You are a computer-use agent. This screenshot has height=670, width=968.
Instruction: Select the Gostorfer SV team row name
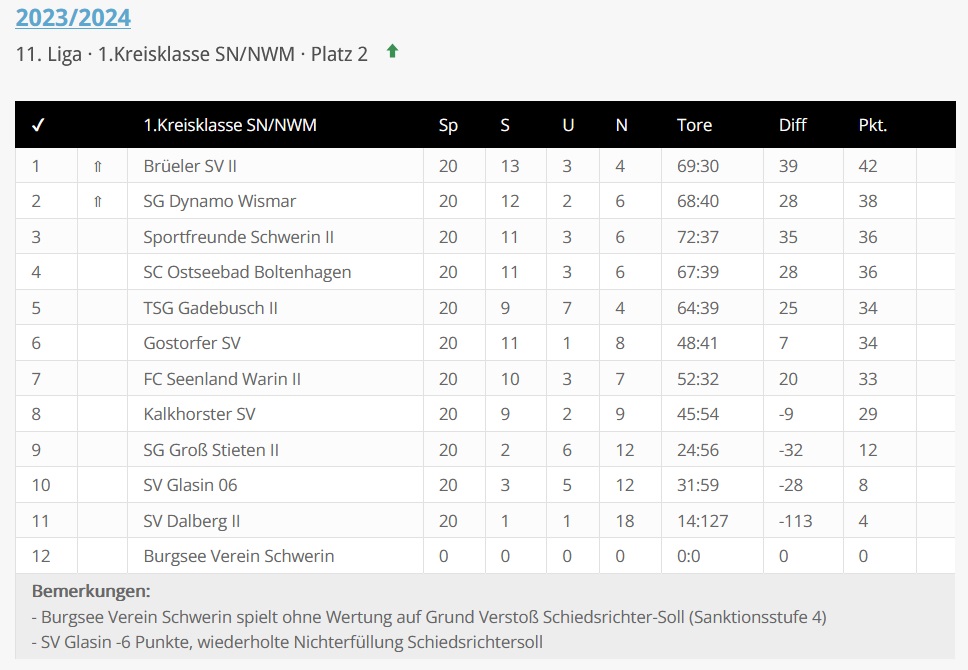(192, 343)
